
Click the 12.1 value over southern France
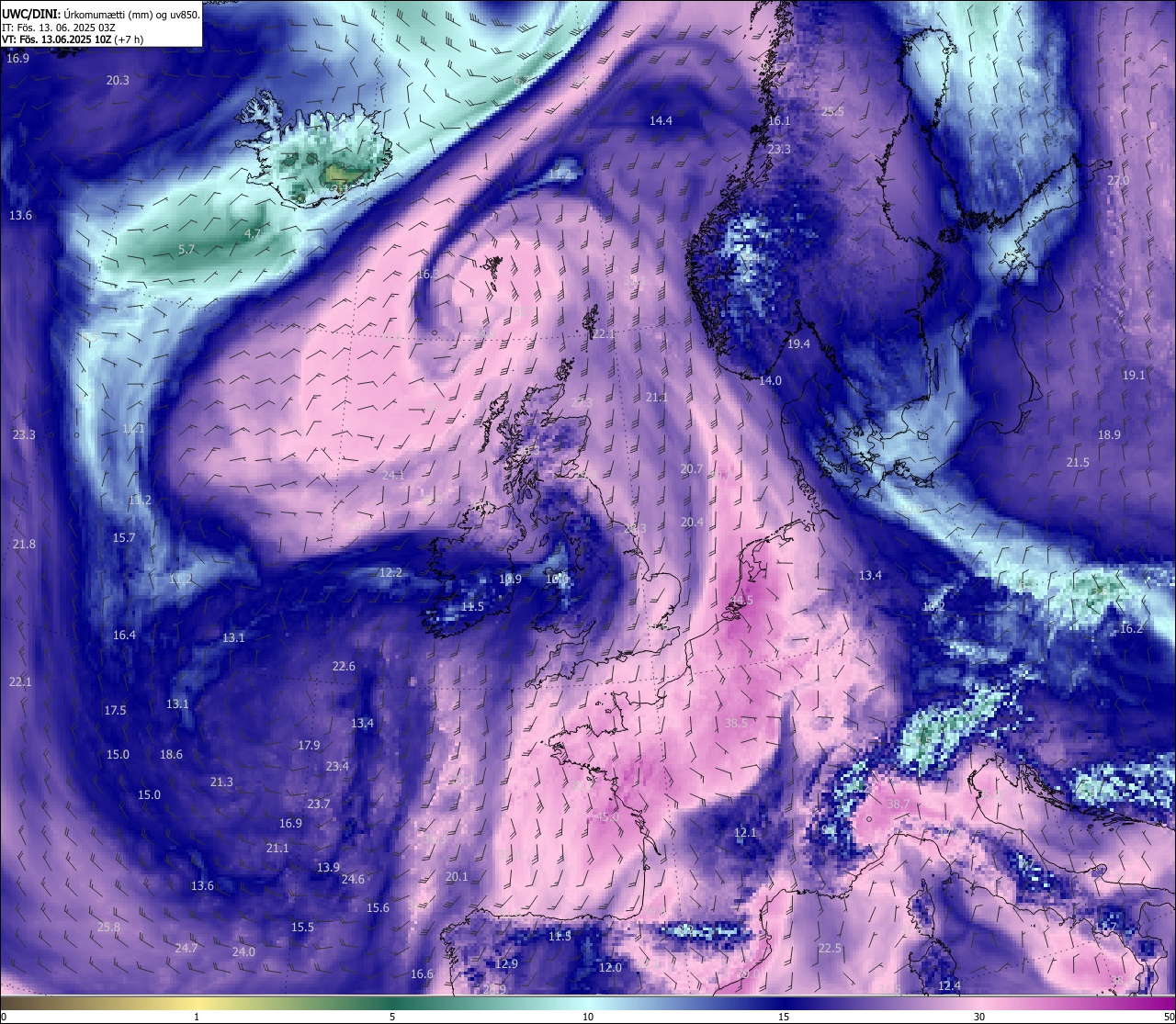[745, 832]
